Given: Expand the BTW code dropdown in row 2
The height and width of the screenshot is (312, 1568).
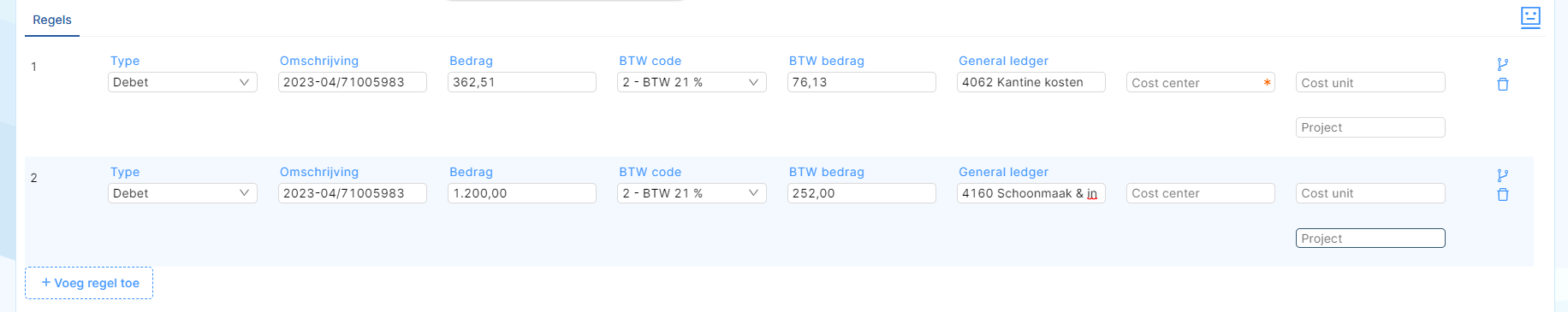Looking at the screenshot, I should [692, 193].
